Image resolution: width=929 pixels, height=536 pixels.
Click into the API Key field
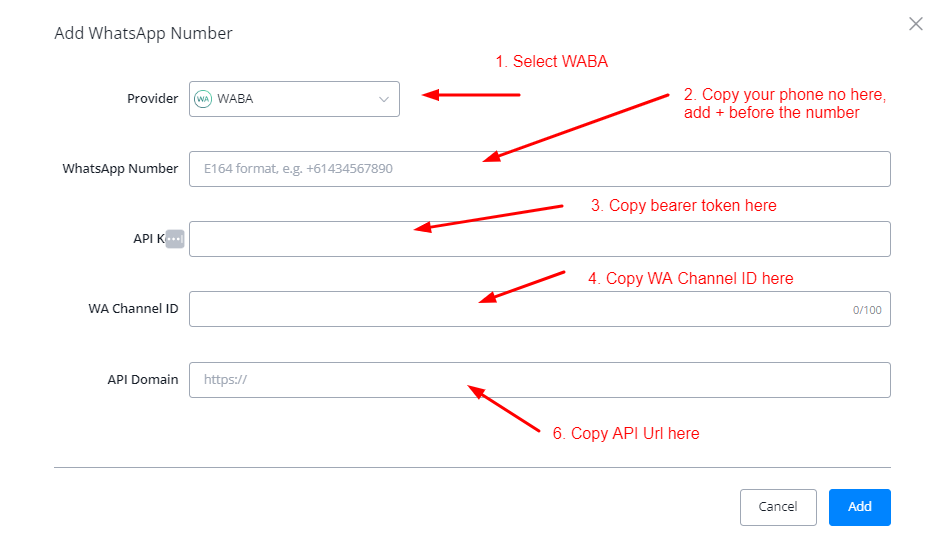pyautogui.click(x=539, y=239)
